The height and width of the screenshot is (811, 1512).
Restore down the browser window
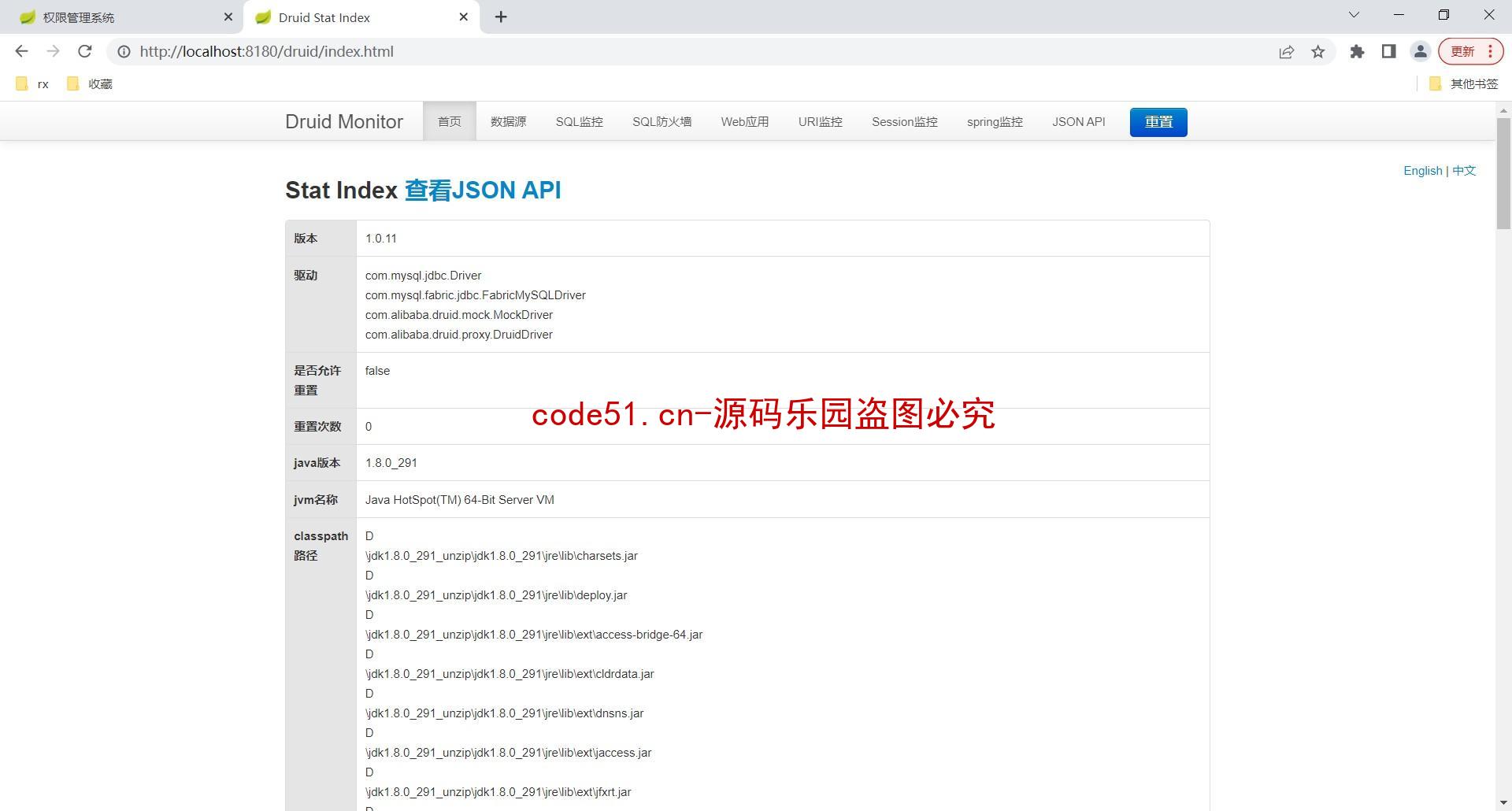[x=1443, y=15]
